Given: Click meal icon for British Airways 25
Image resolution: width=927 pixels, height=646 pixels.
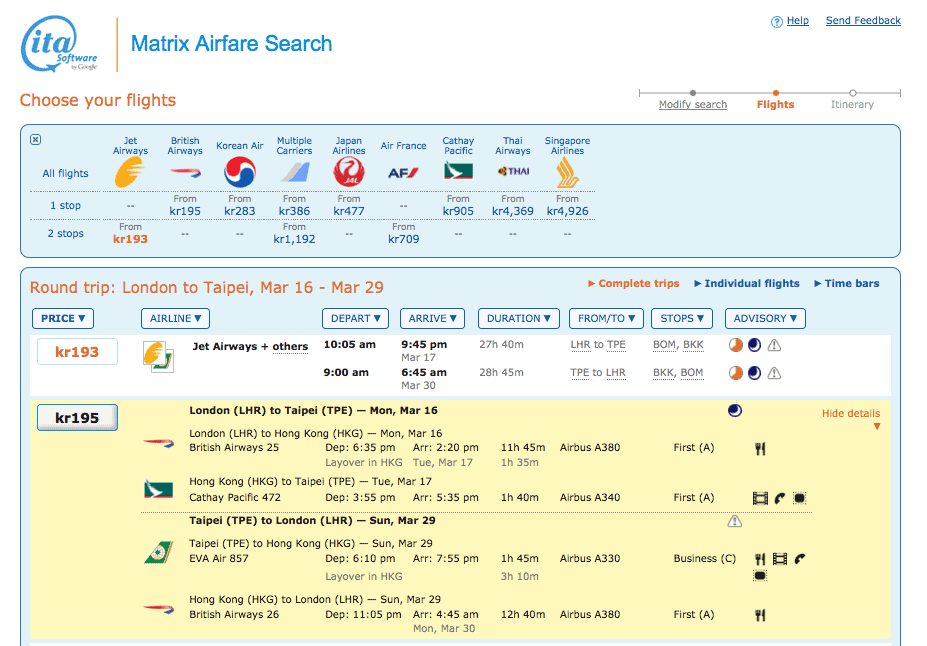Looking at the screenshot, I should click(760, 449).
